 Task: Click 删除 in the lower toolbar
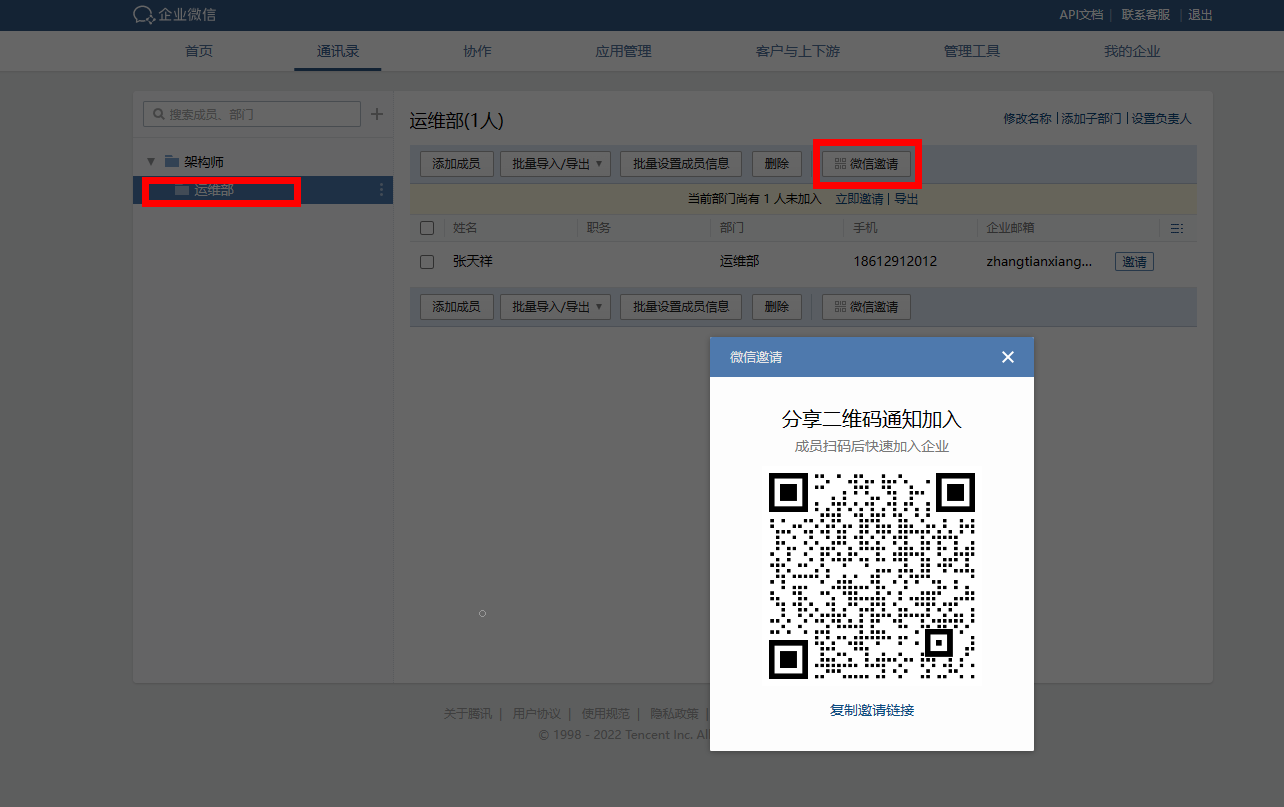point(777,307)
